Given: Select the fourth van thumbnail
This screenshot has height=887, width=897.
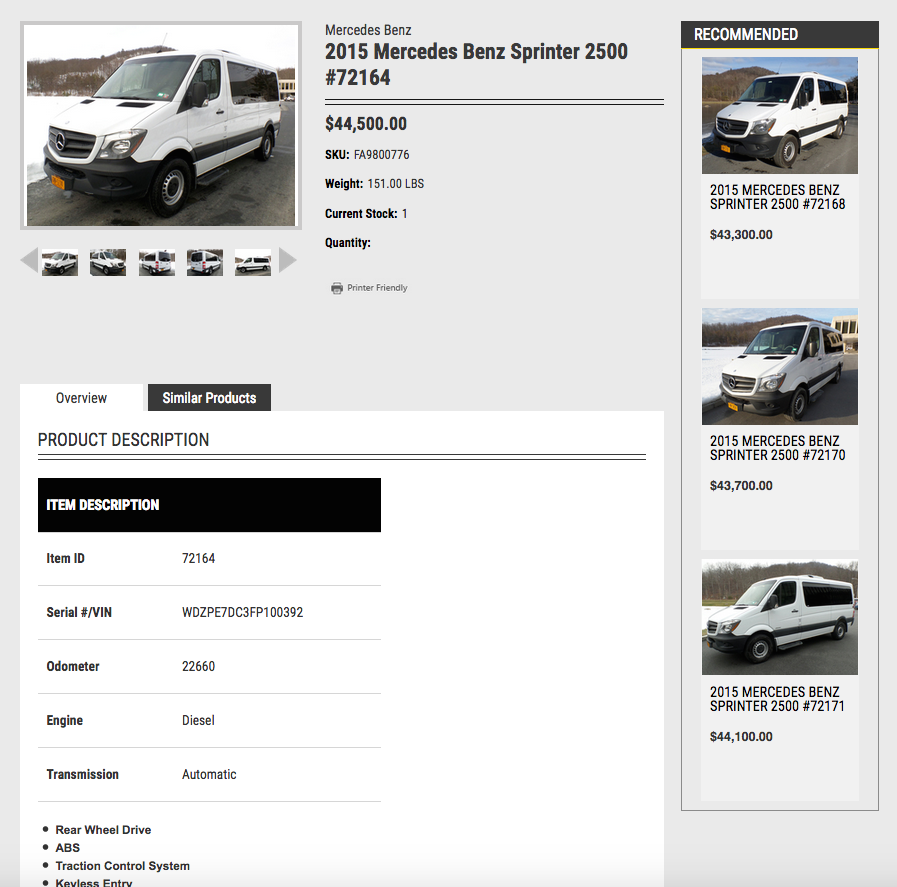Looking at the screenshot, I should point(205,262).
